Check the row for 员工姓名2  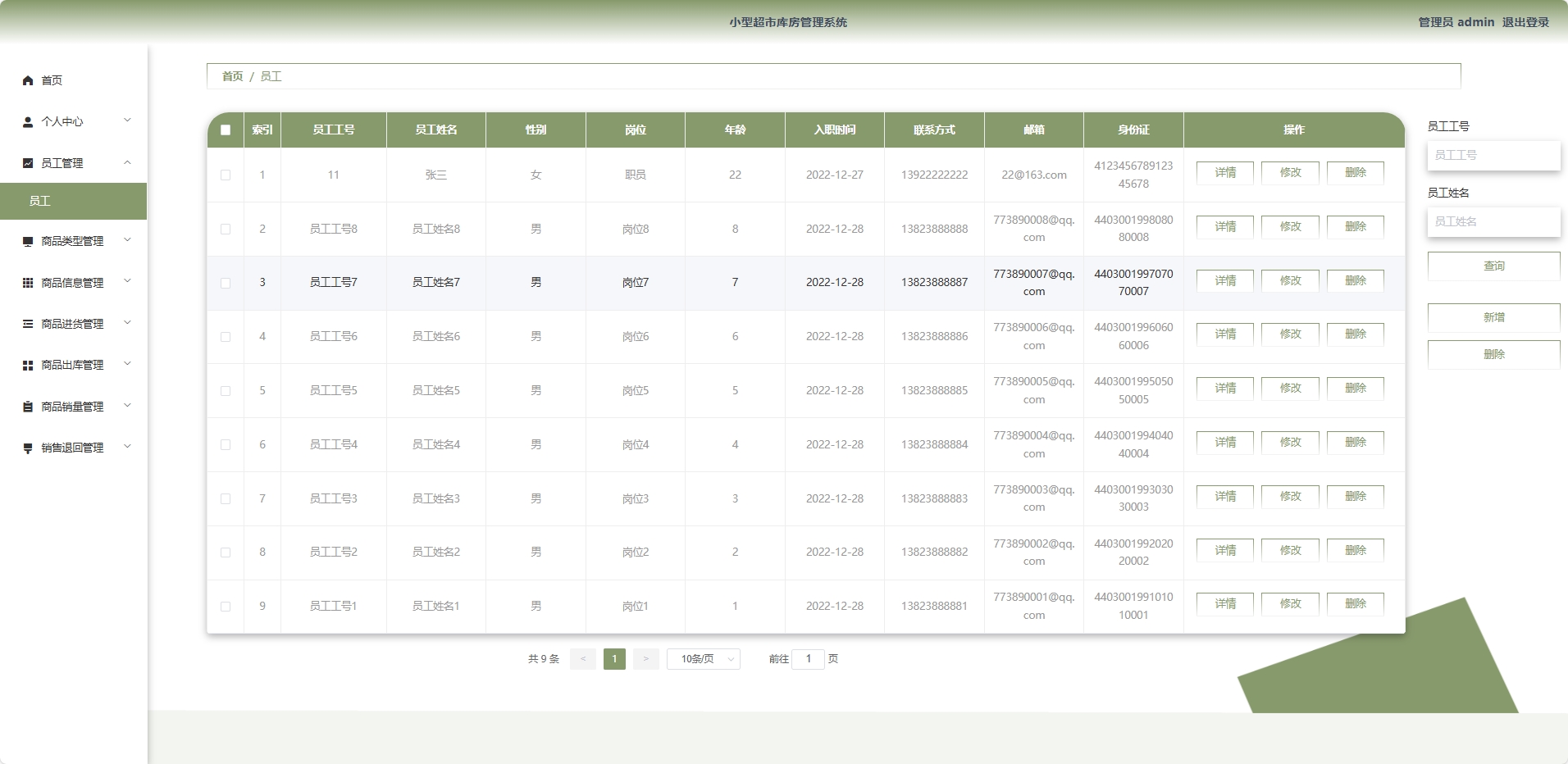tap(226, 552)
